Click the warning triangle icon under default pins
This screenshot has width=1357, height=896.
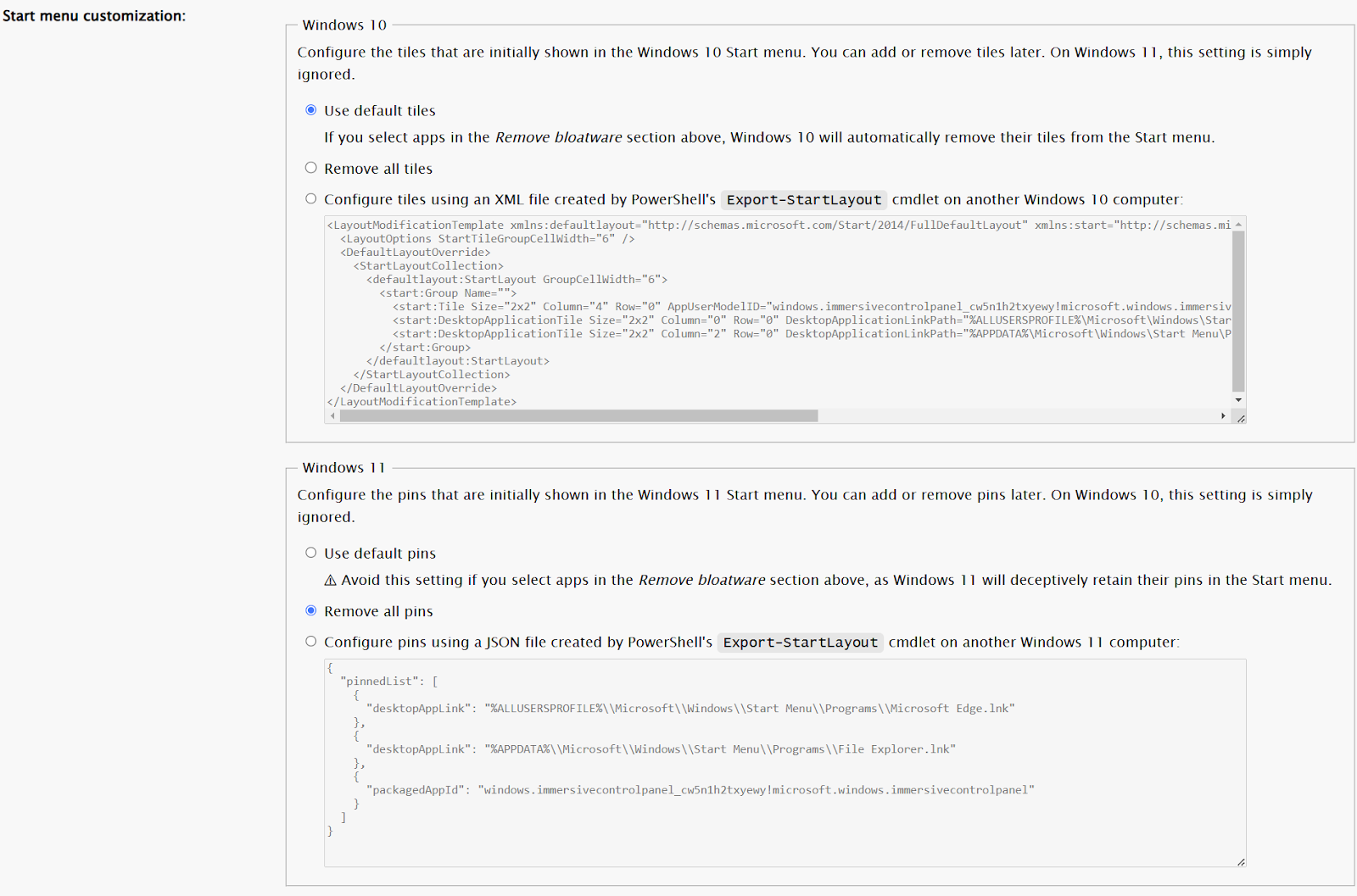[331, 581]
